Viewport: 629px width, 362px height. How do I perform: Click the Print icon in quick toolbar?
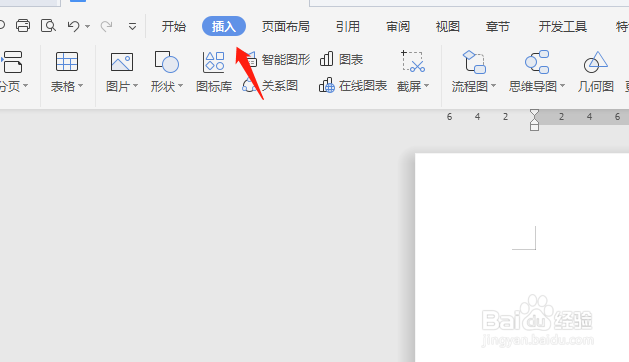23,26
